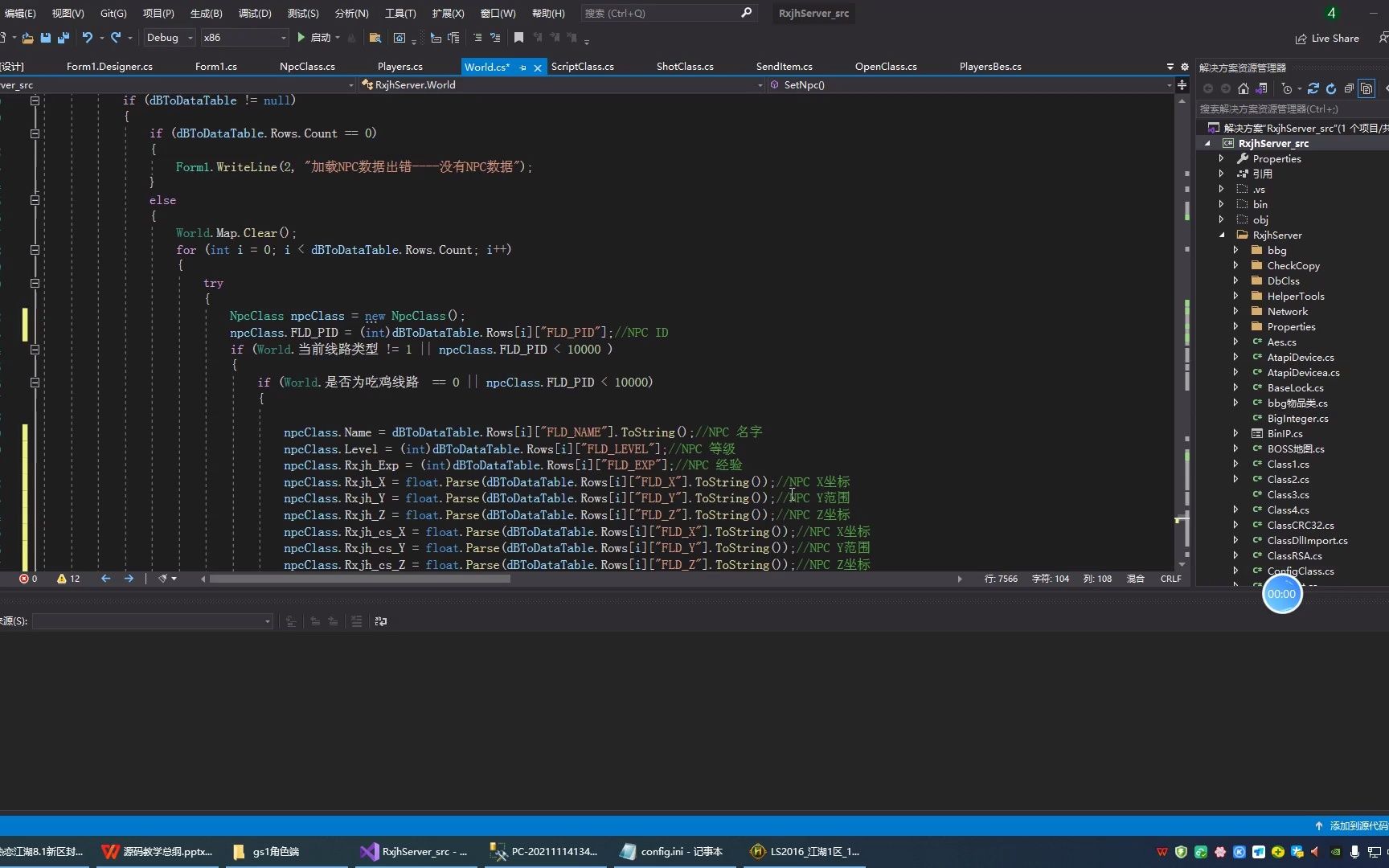Open the x86 platform dropdown
Screen dimensions: 1389x868
click(x=244, y=38)
